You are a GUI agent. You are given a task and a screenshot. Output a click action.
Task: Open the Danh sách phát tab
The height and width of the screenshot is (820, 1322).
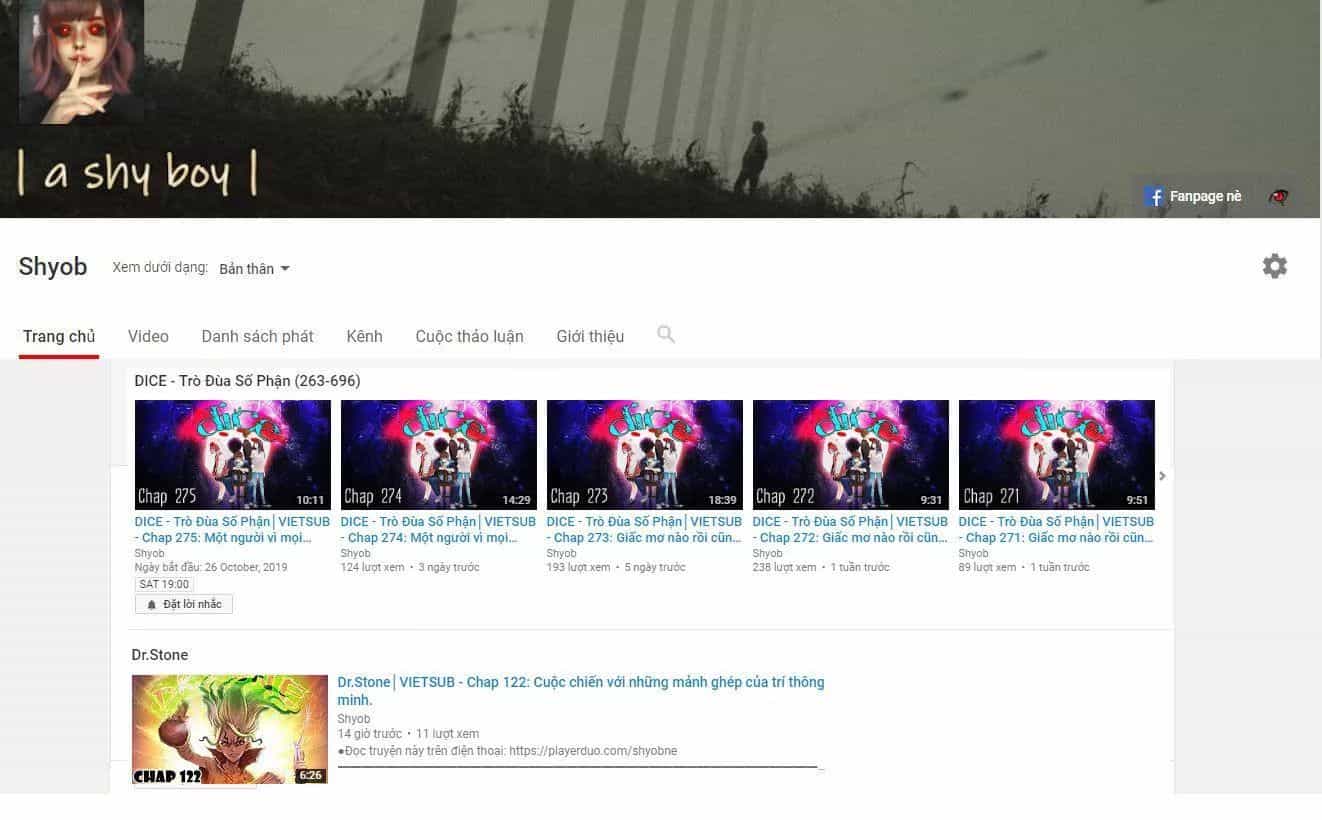point(257,336)
